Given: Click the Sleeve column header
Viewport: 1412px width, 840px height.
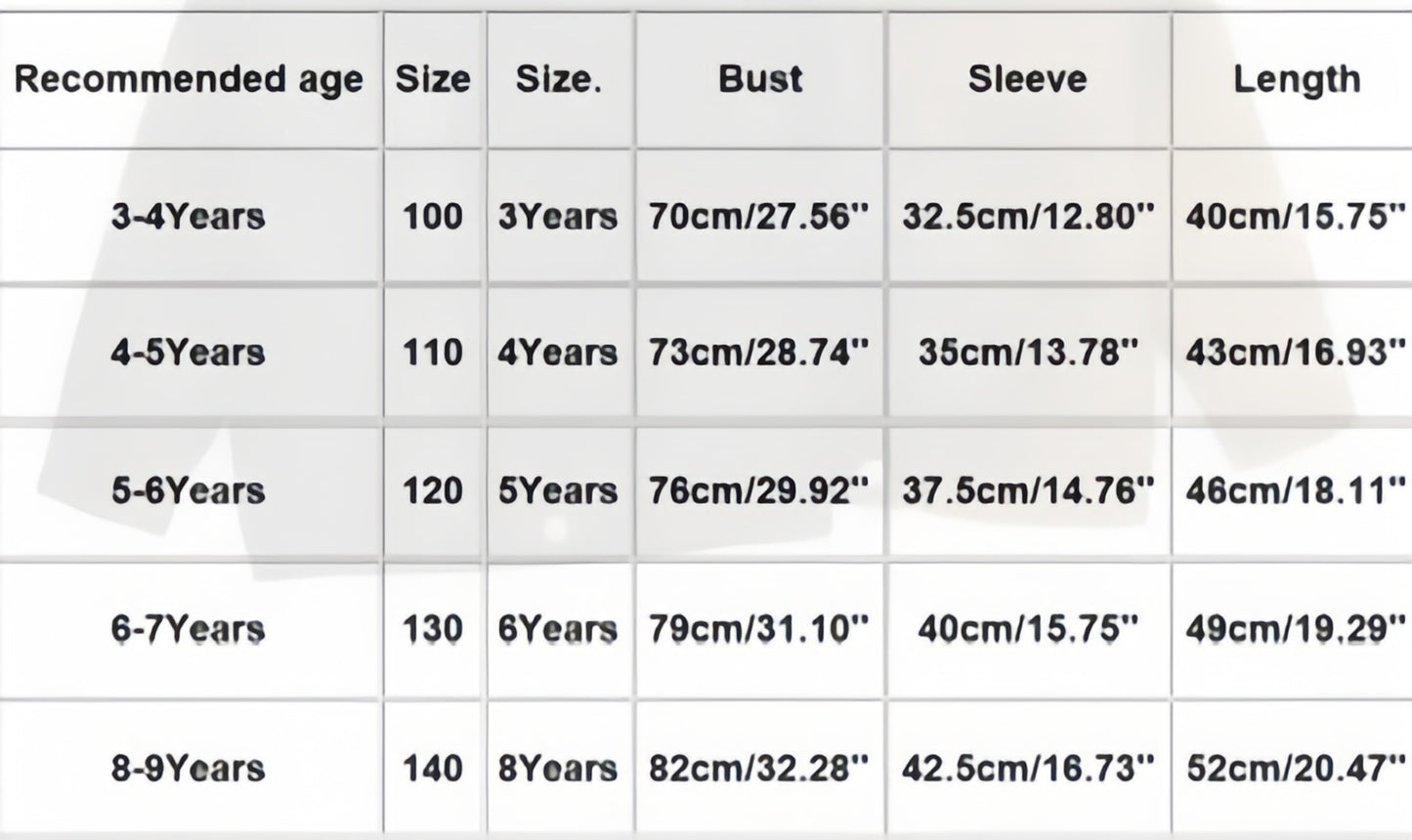Looking at the screenshot, I should coord(1027,79).
